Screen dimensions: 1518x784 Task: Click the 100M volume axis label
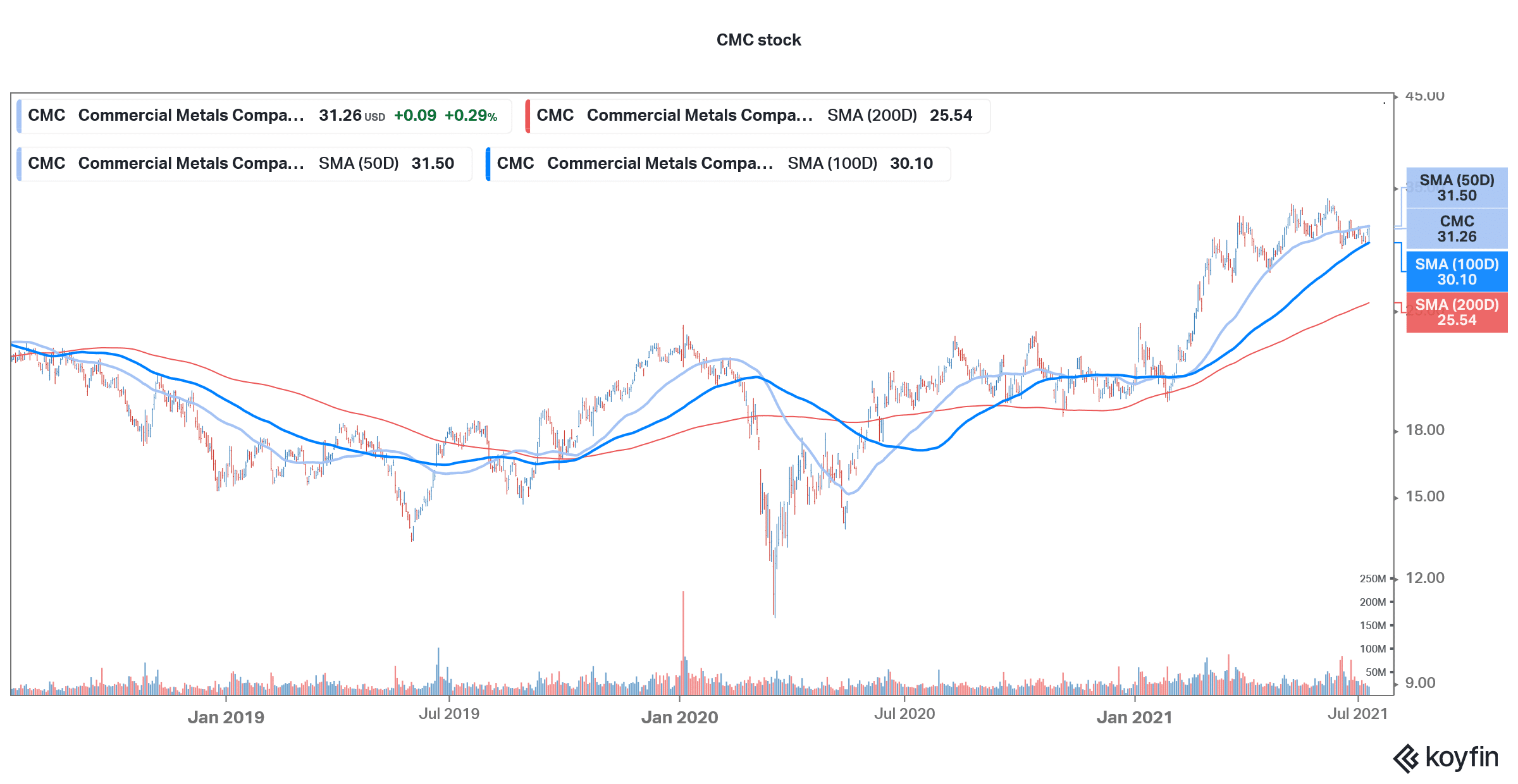[x=1373, y=649]
